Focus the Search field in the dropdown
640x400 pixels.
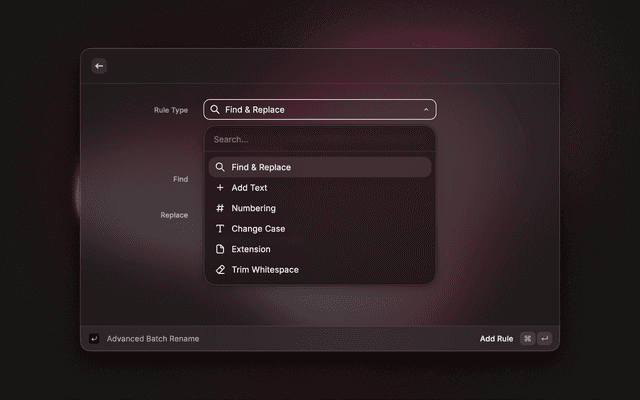(x=319, y=139)
